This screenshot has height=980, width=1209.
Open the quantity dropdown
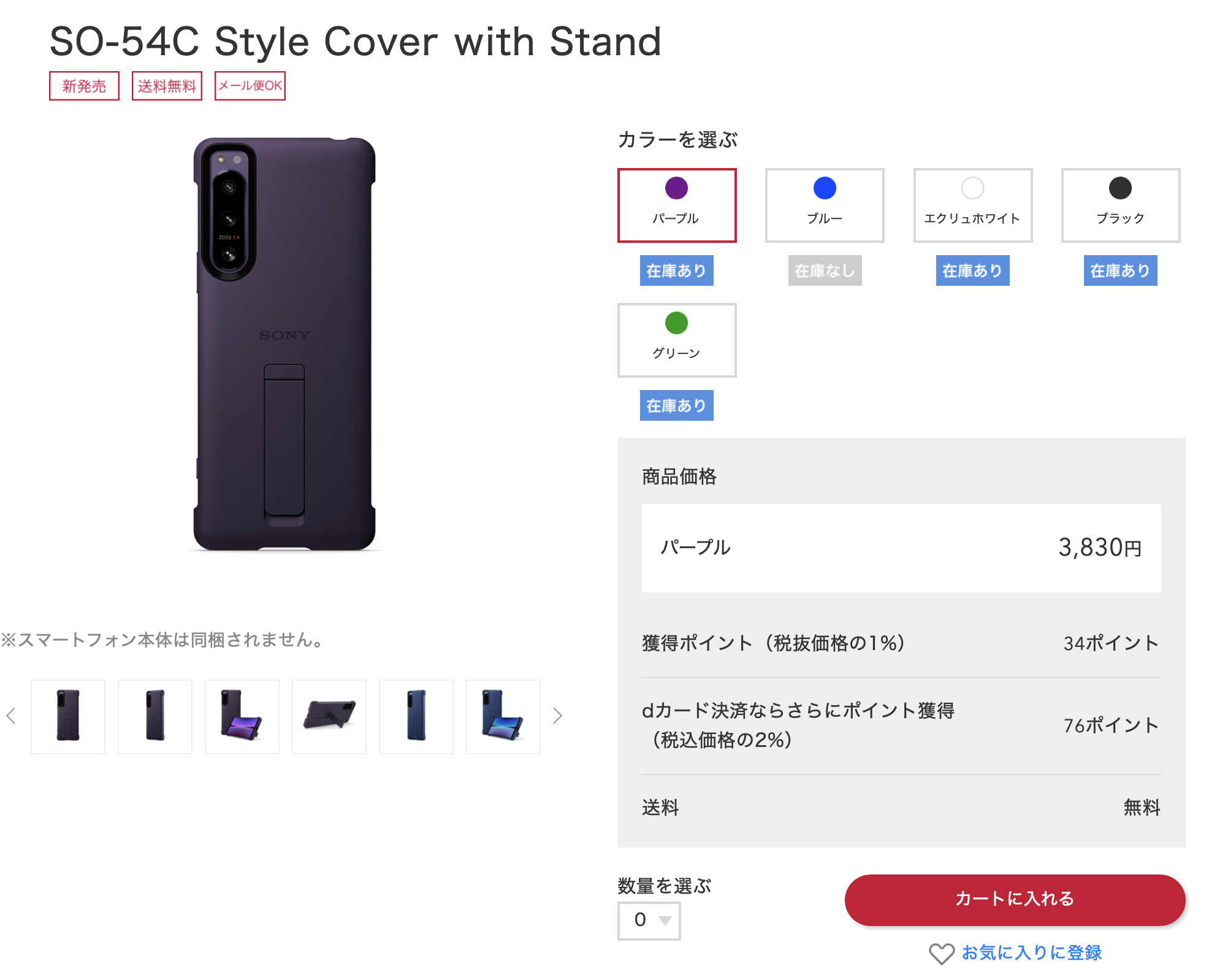coord(649,920)
